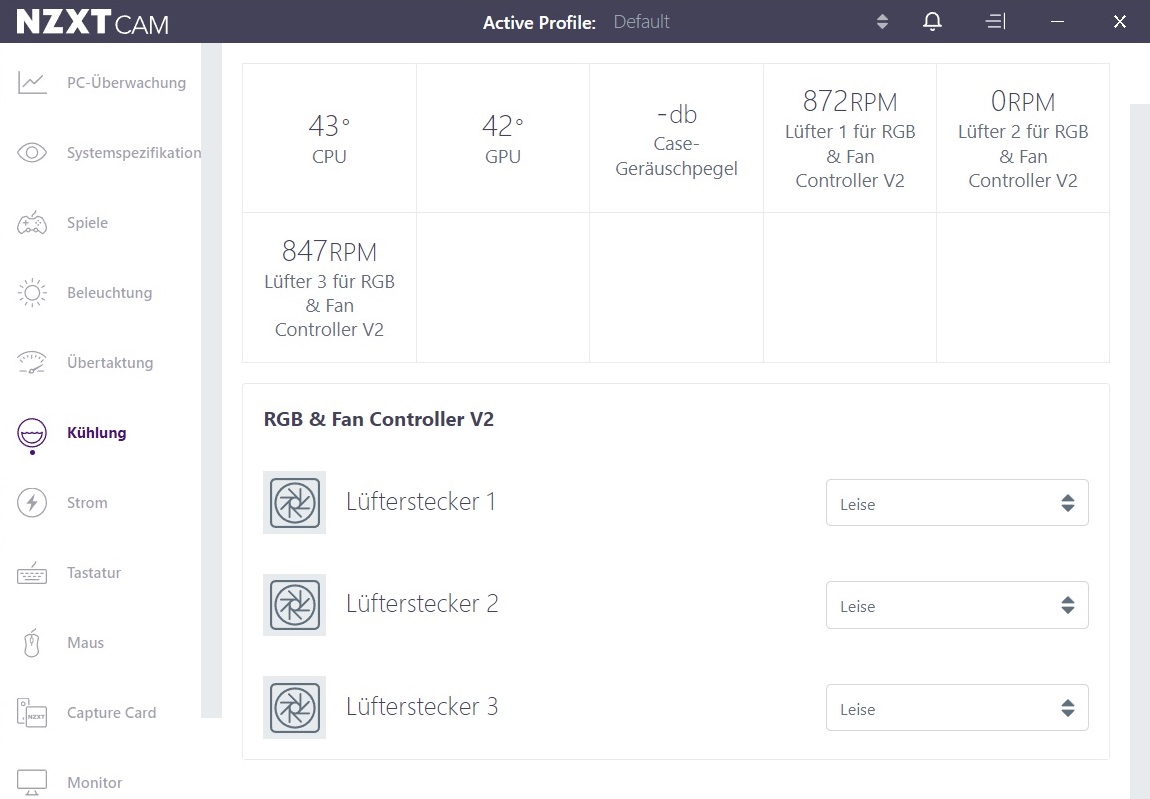Click the Lüfterstecker 2 label
Image resolution: width=1150 pixels, height=799 pixels.
[422, 604]
